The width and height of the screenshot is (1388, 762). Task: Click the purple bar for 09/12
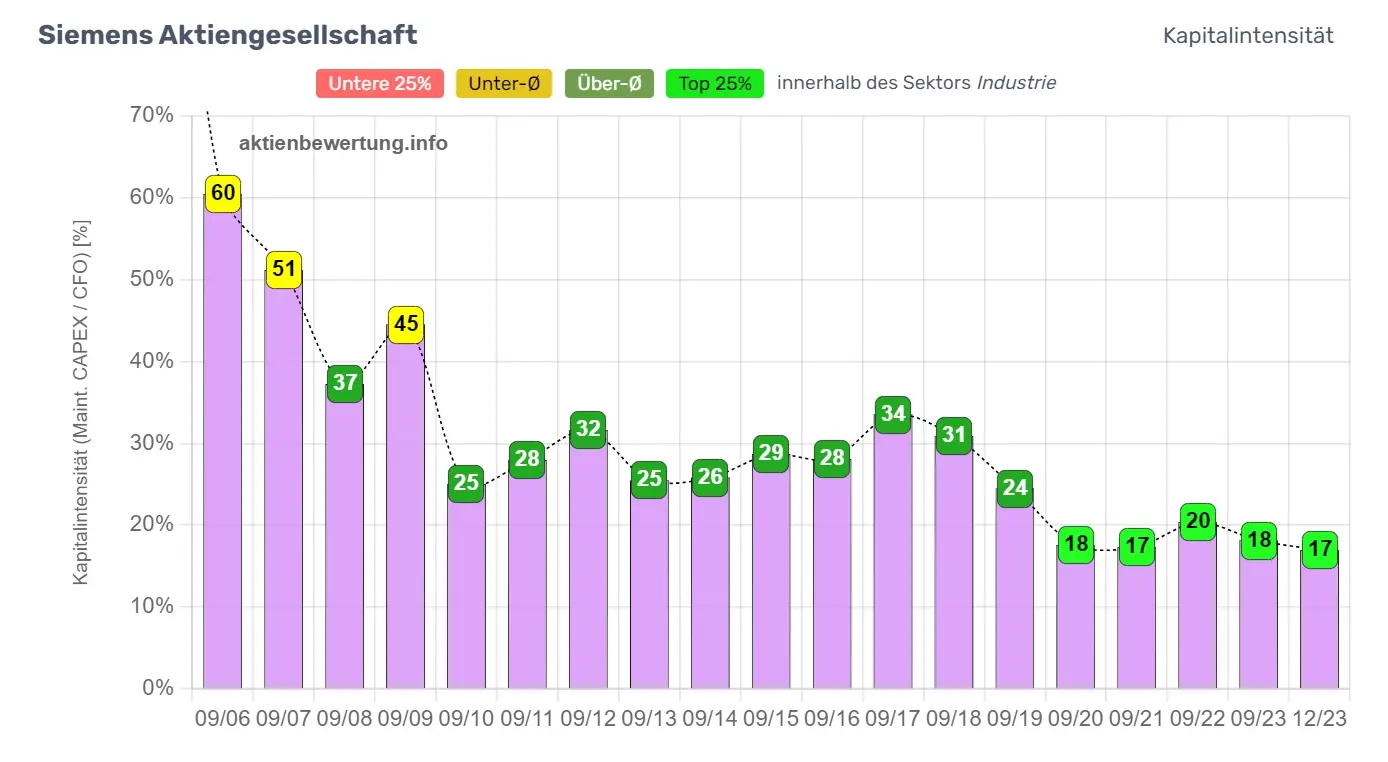(x=588, y=559)
